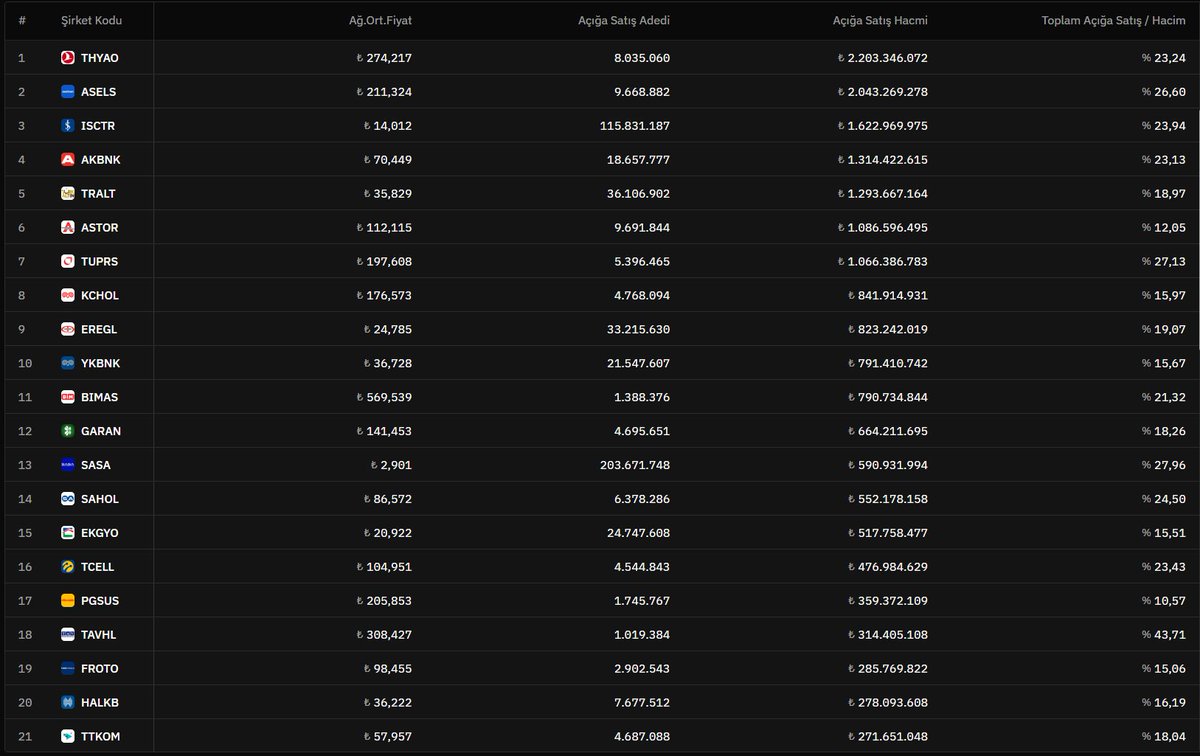Click the EKGYO company logo icon
Viewport: 1200px width, 756px height.
pyautogui.click(x=68, y=533)
